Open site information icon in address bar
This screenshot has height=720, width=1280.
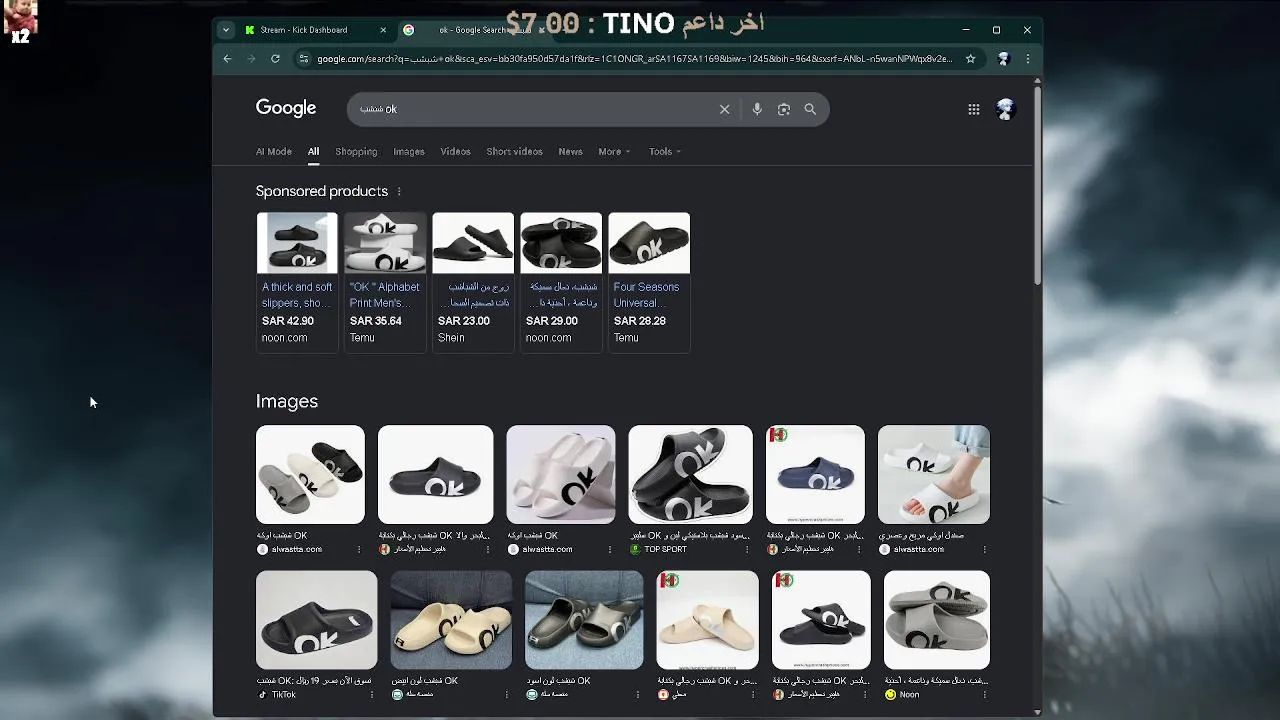click(304, 59)
